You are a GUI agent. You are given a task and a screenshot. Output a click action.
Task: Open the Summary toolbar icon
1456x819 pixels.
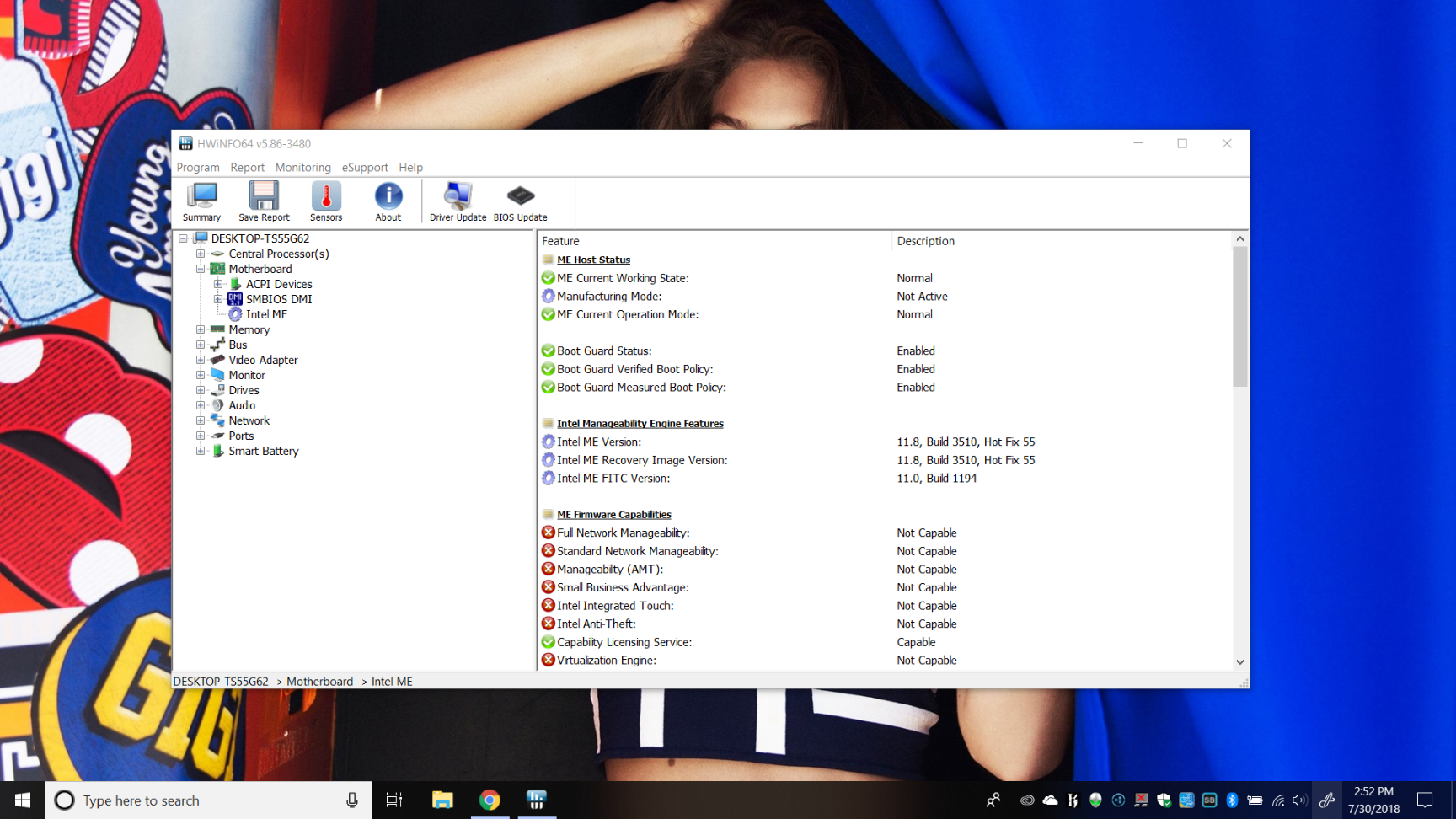(x=201, y=202)
